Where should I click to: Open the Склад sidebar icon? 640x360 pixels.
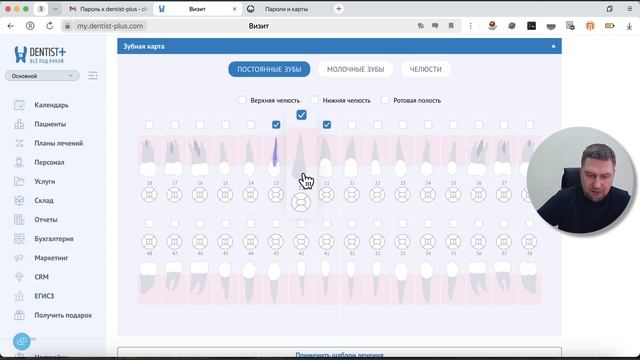pos(19,200)
